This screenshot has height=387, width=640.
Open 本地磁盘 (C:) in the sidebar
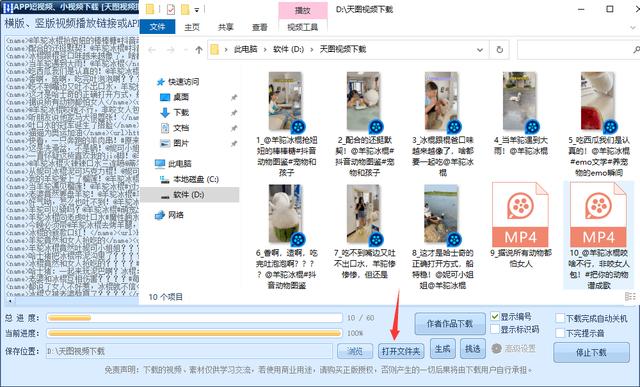(x=195, y=179)
